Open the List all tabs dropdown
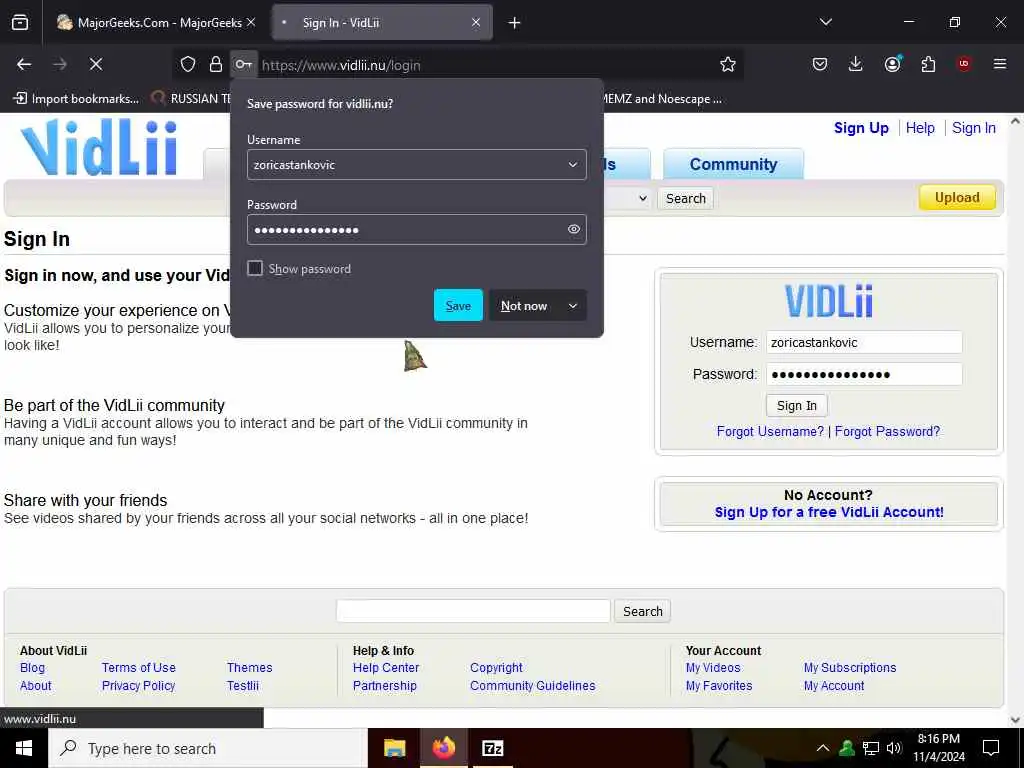1024x768 pixels. point(825,22)
